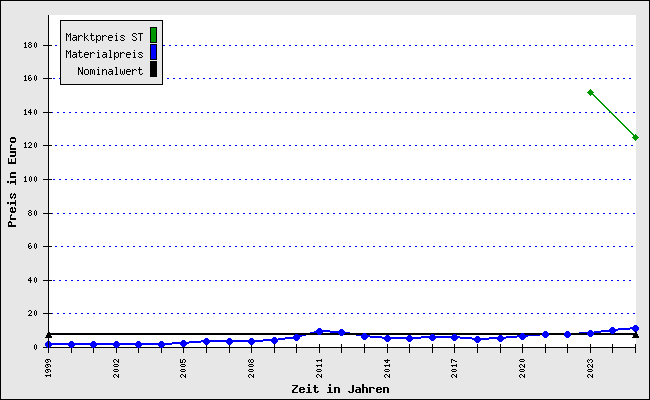650x400 pixels.
Task: Select the 'Nominalwert' legend label
Action: click(110, 71)
